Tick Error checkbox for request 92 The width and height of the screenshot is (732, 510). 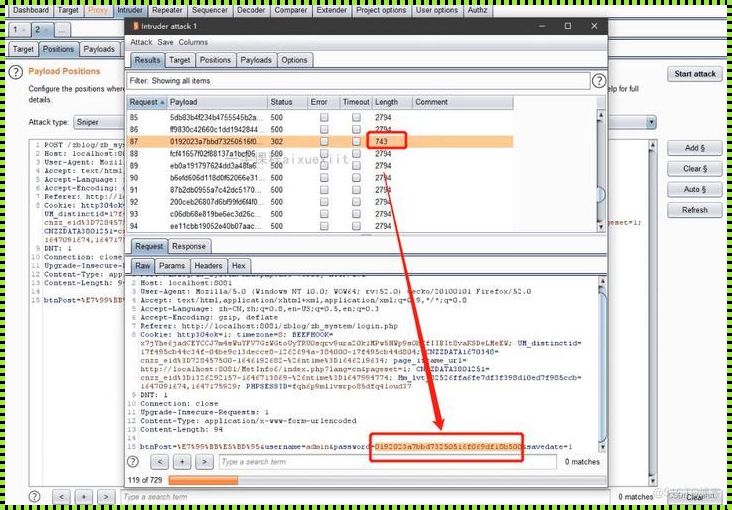click(324, 202)
